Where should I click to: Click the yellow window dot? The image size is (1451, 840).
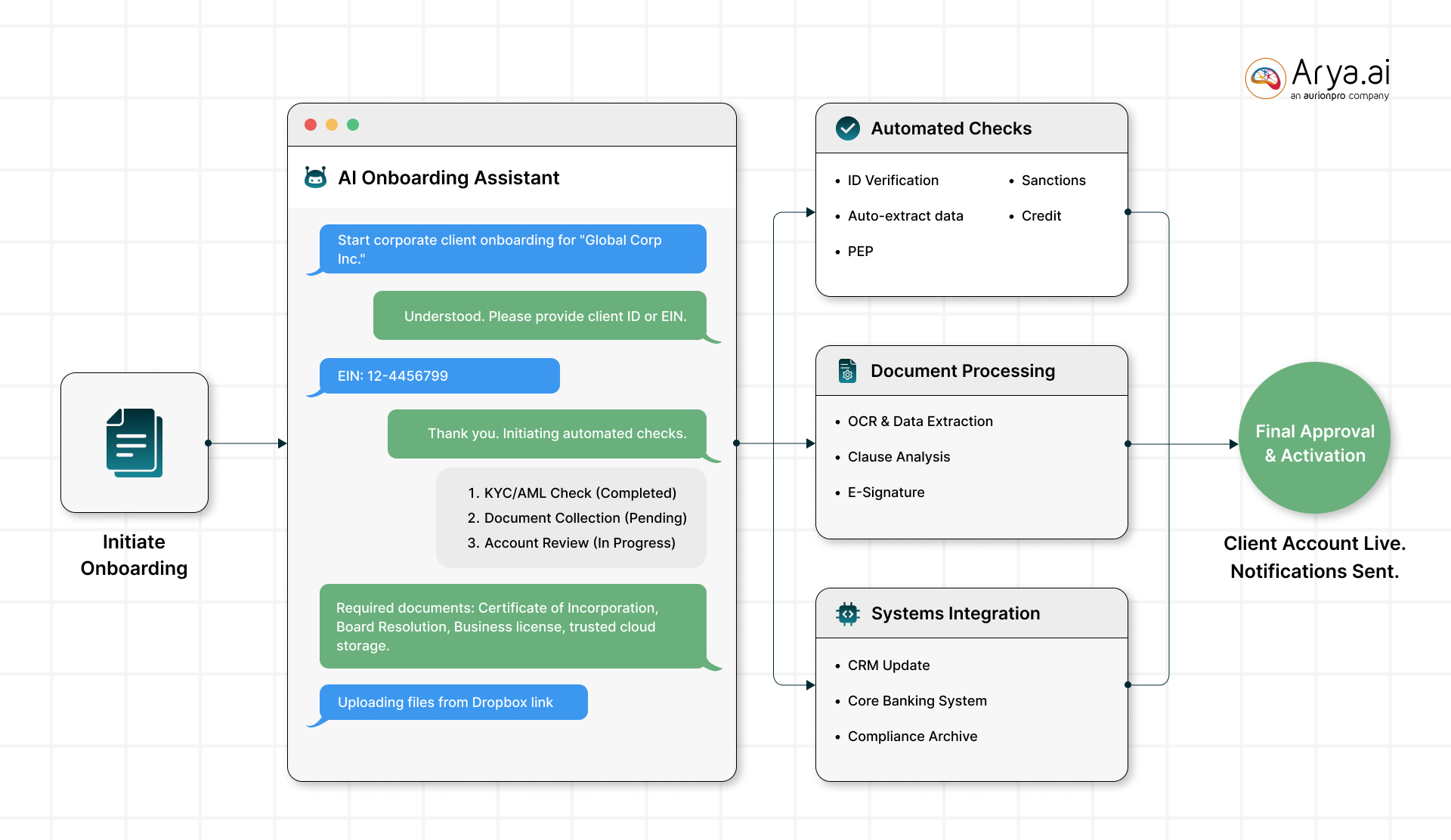332,125
